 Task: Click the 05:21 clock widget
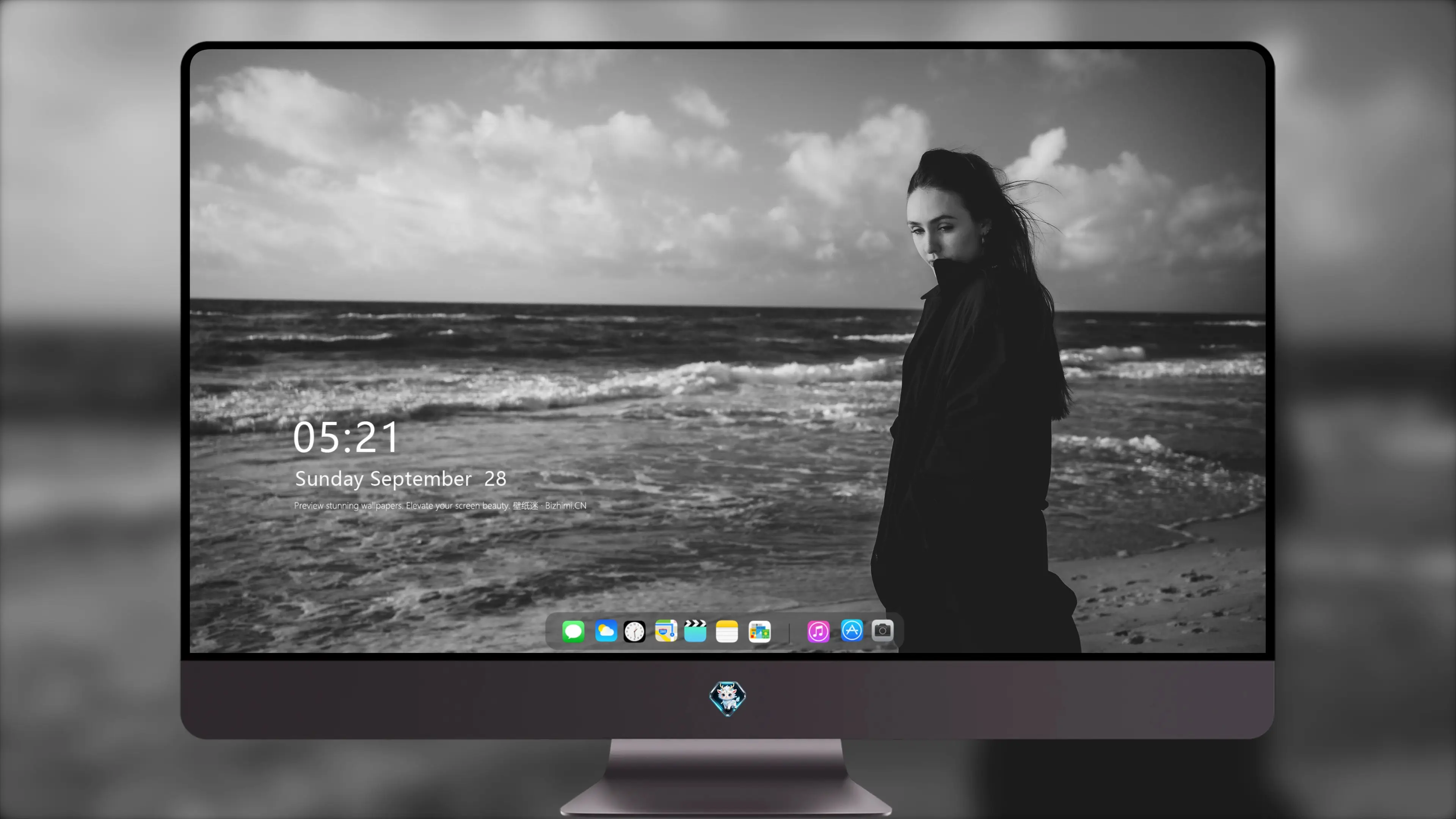tap(346, 438)
